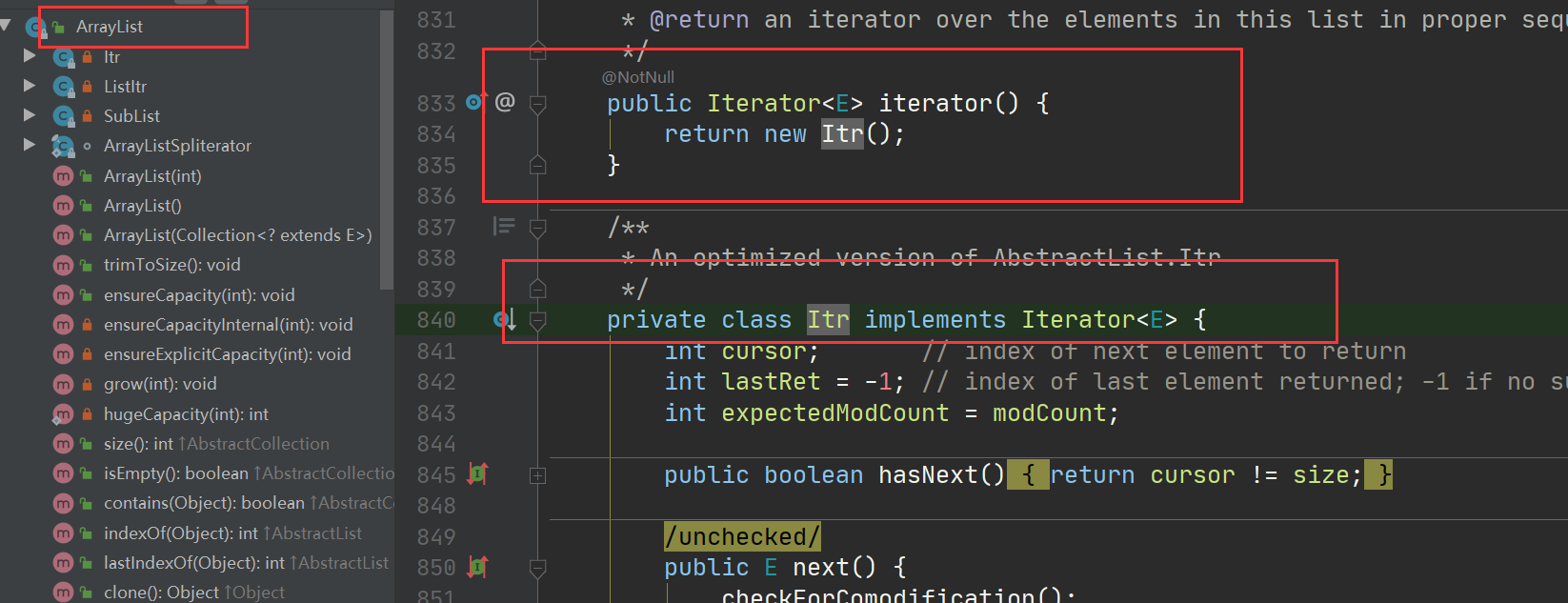This screenshot has width=1568, height=603.
Task: Click 'expectedModCount' on line 843
Action: click(835, 413)
